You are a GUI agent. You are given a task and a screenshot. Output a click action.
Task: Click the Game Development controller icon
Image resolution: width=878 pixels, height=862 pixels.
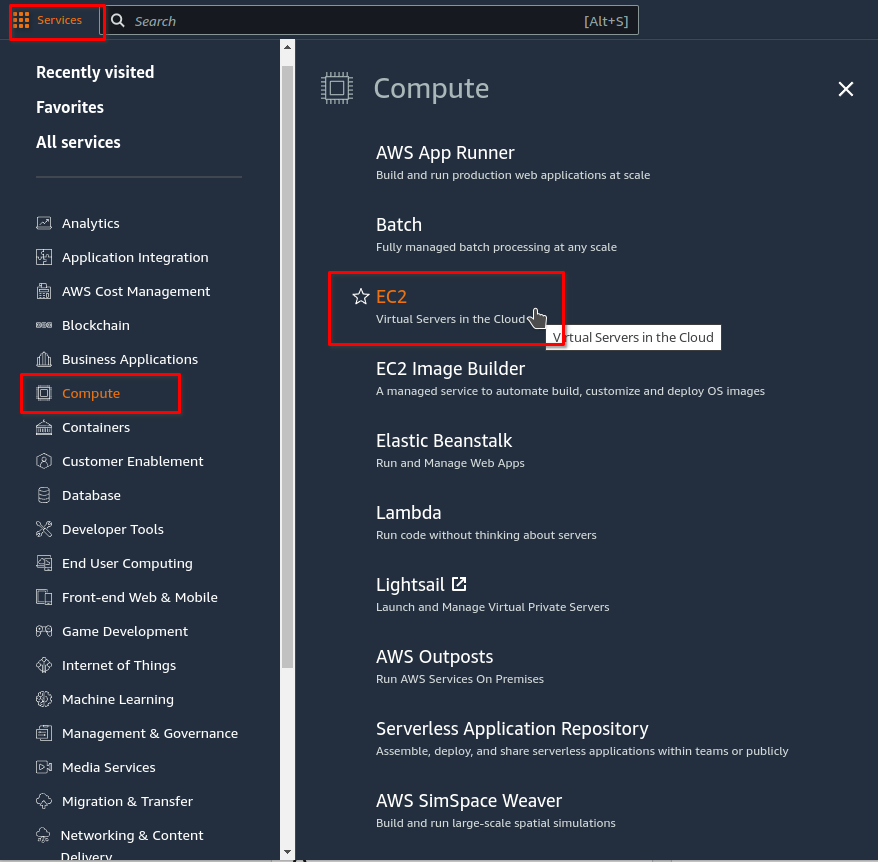pos(44,631)
